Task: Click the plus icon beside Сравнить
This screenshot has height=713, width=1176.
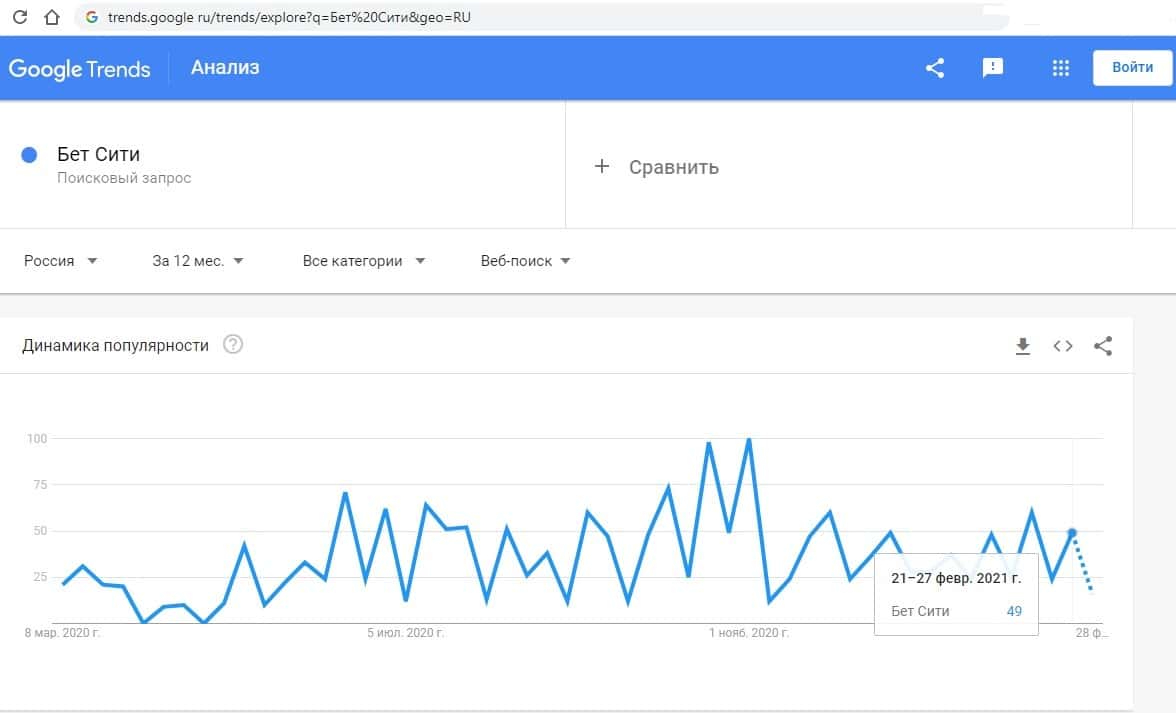Action: click(602, 166)
